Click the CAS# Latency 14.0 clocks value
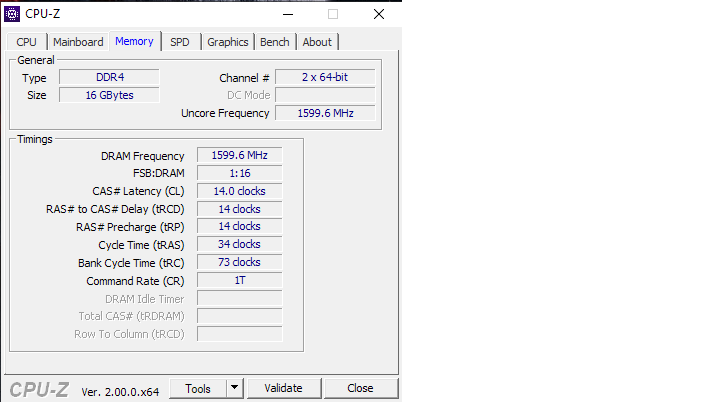This screenshot has height=402, width=720. coord(240,191)
